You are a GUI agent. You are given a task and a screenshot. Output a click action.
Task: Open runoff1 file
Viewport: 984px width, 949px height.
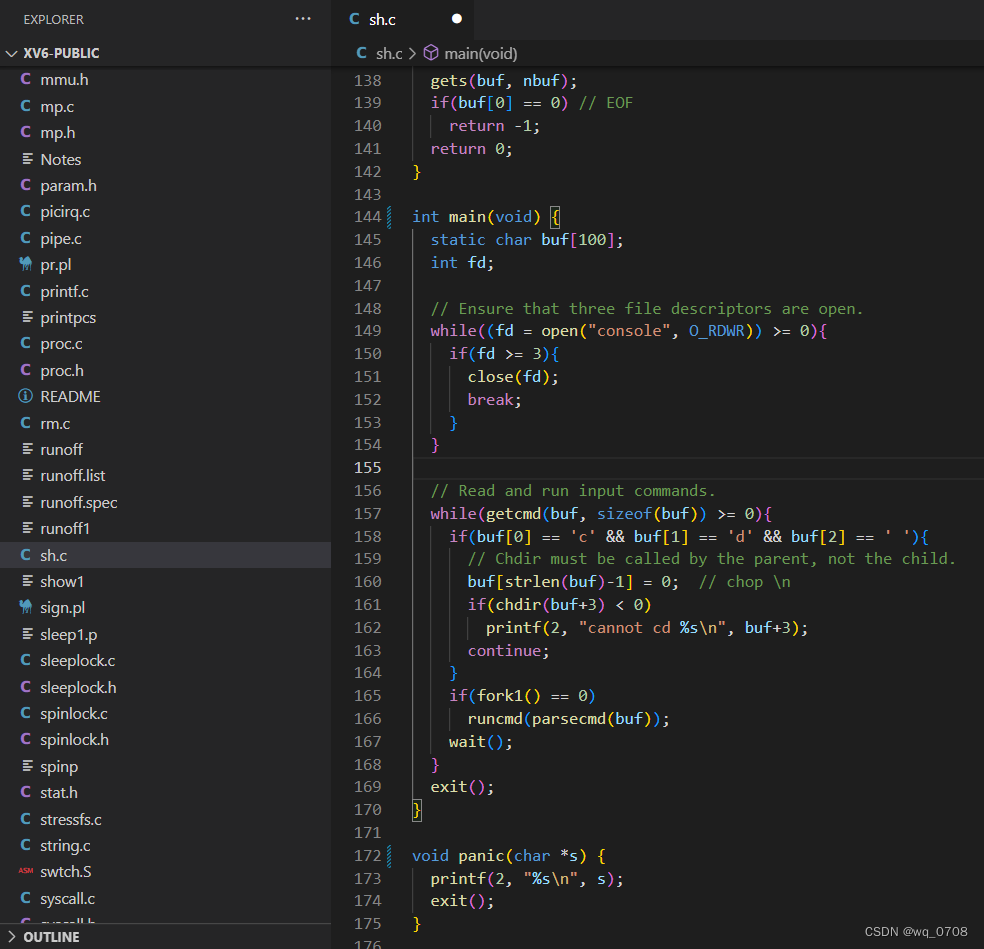point(65,529)
